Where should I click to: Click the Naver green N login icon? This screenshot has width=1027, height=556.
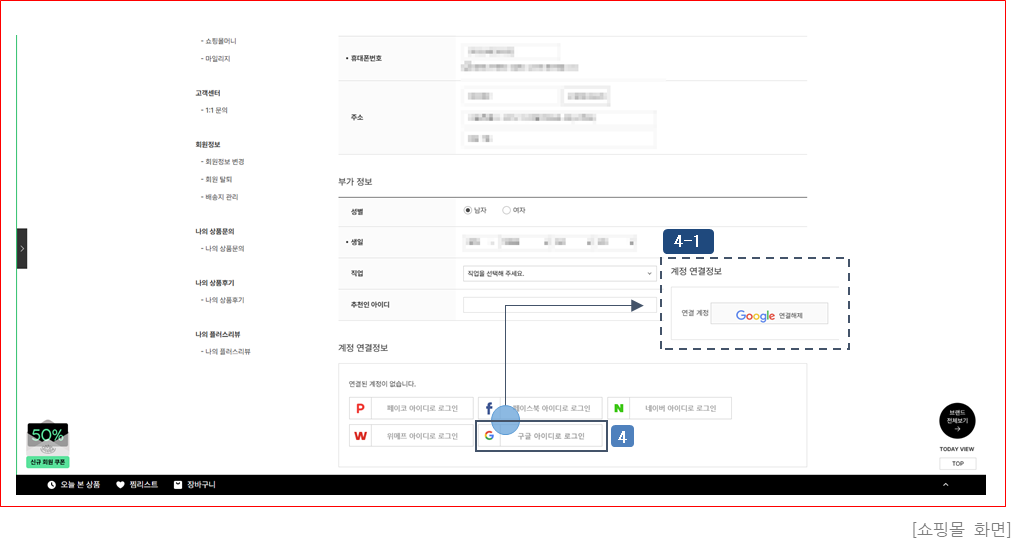[x=618, y=408]
